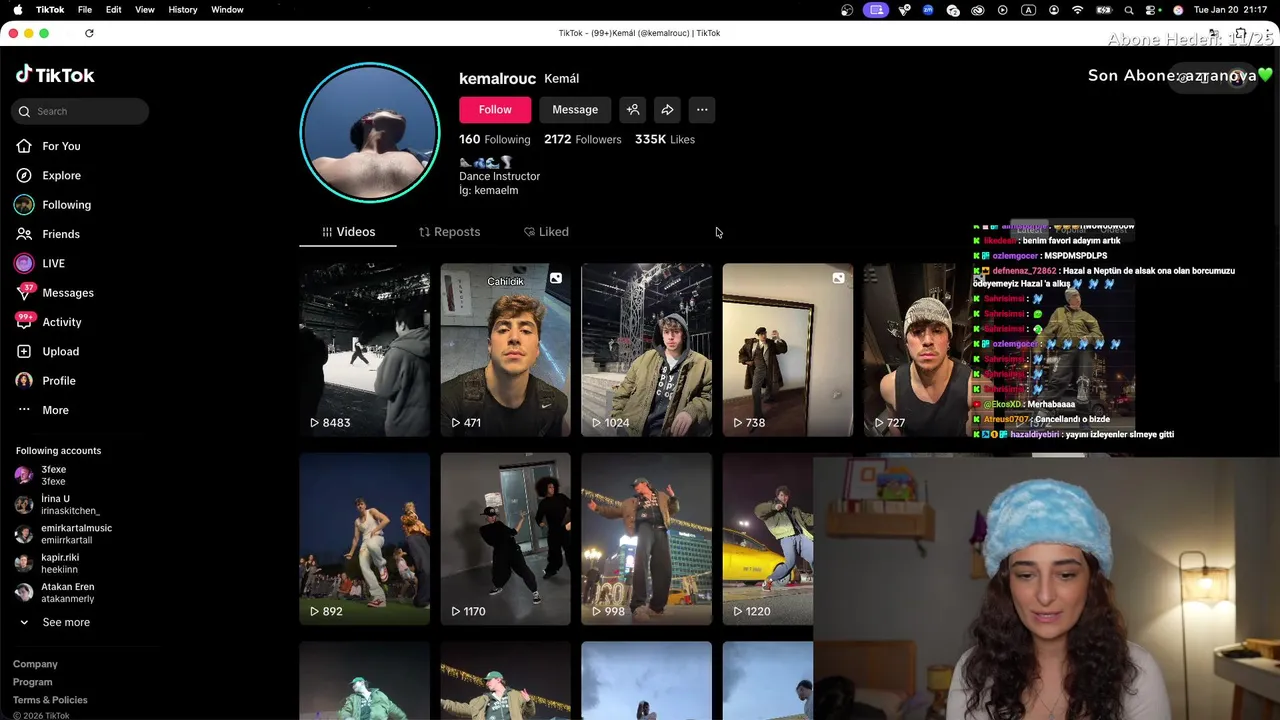This screenshot has width=1280, height=720.
Task: Switch to the Reposts tab
Action: coord(449,232)
